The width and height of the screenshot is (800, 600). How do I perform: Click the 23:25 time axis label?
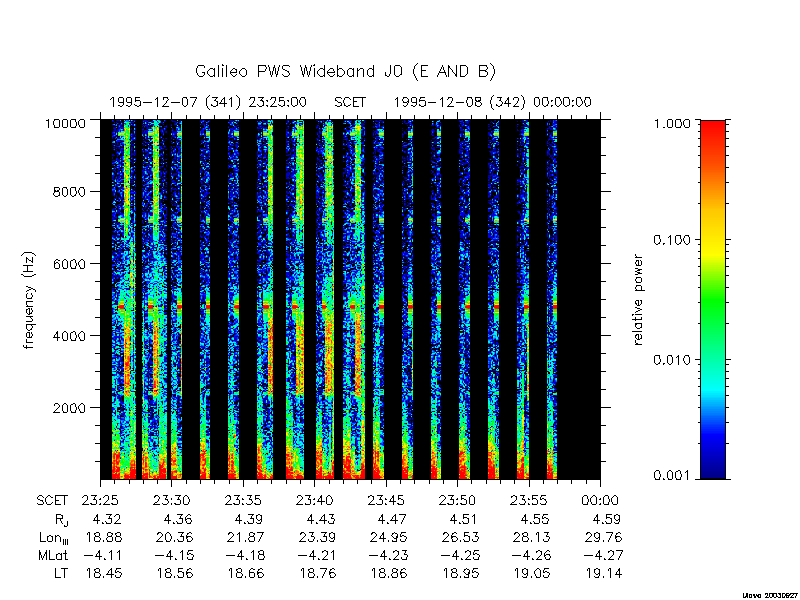click(101, 500)
